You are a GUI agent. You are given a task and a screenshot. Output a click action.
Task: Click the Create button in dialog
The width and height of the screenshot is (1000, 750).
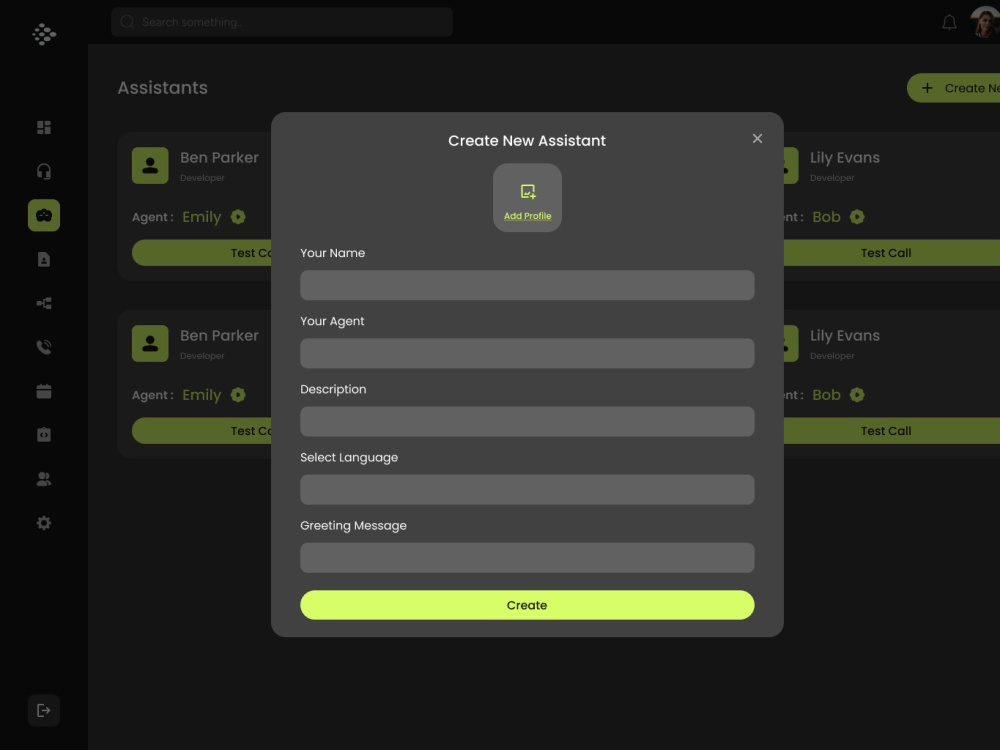coord(527,605)
